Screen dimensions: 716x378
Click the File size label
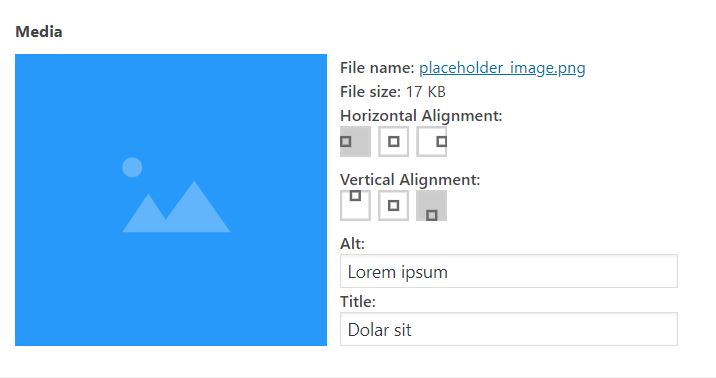(x=370, y=92)
